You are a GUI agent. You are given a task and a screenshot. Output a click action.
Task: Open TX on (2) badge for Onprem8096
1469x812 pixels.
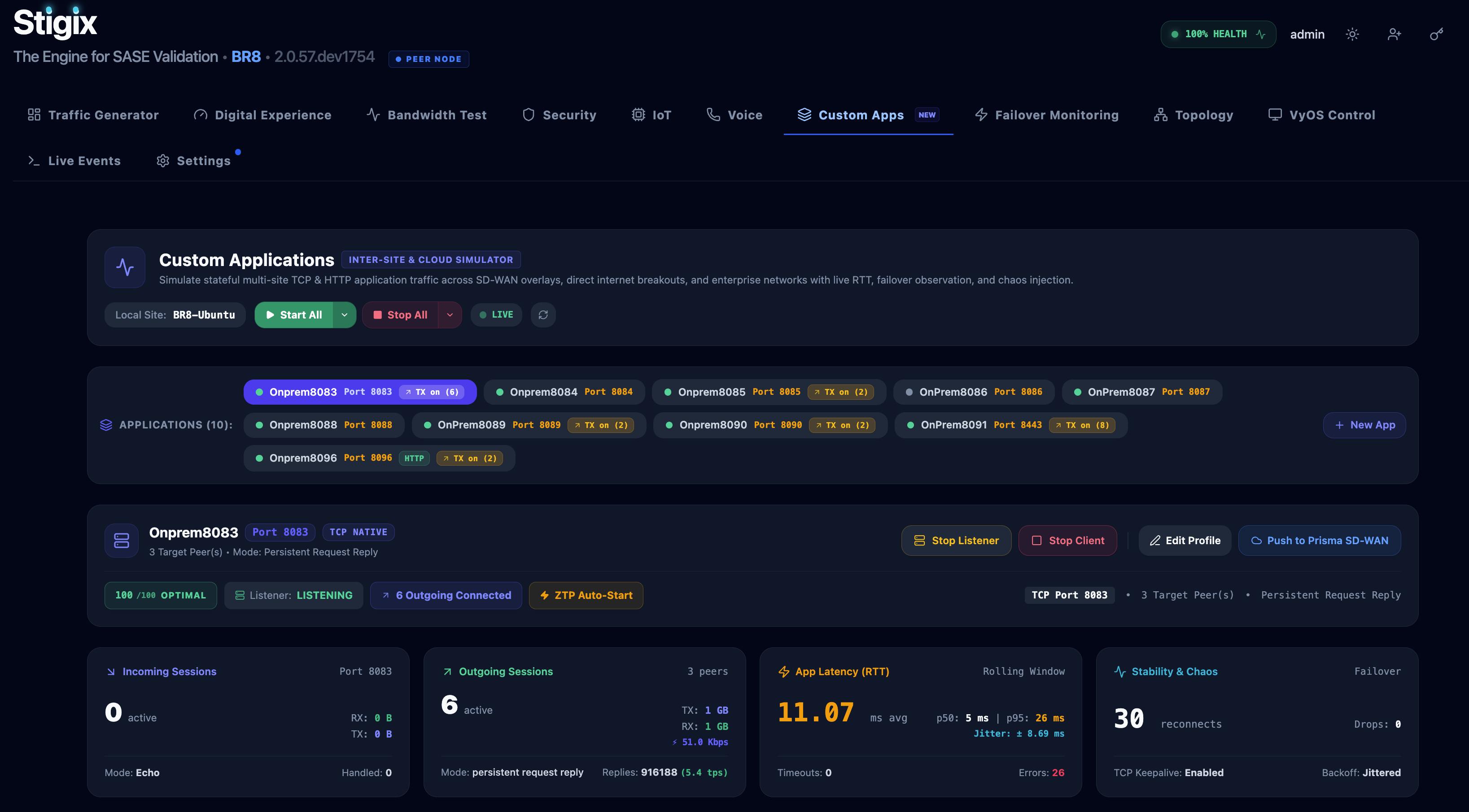click(469, 458)
